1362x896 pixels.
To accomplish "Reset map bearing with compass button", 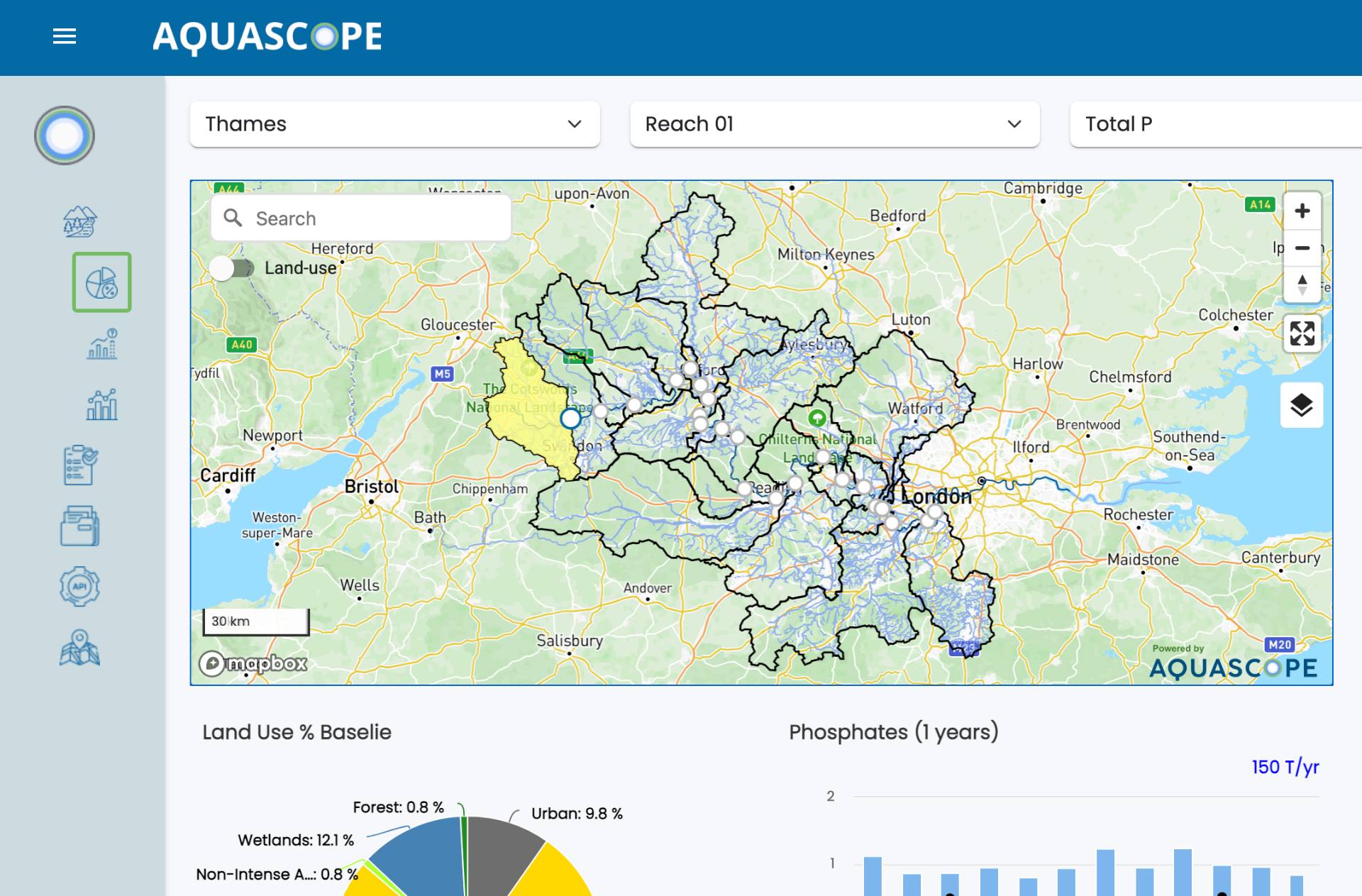I will coord(1302,284).
